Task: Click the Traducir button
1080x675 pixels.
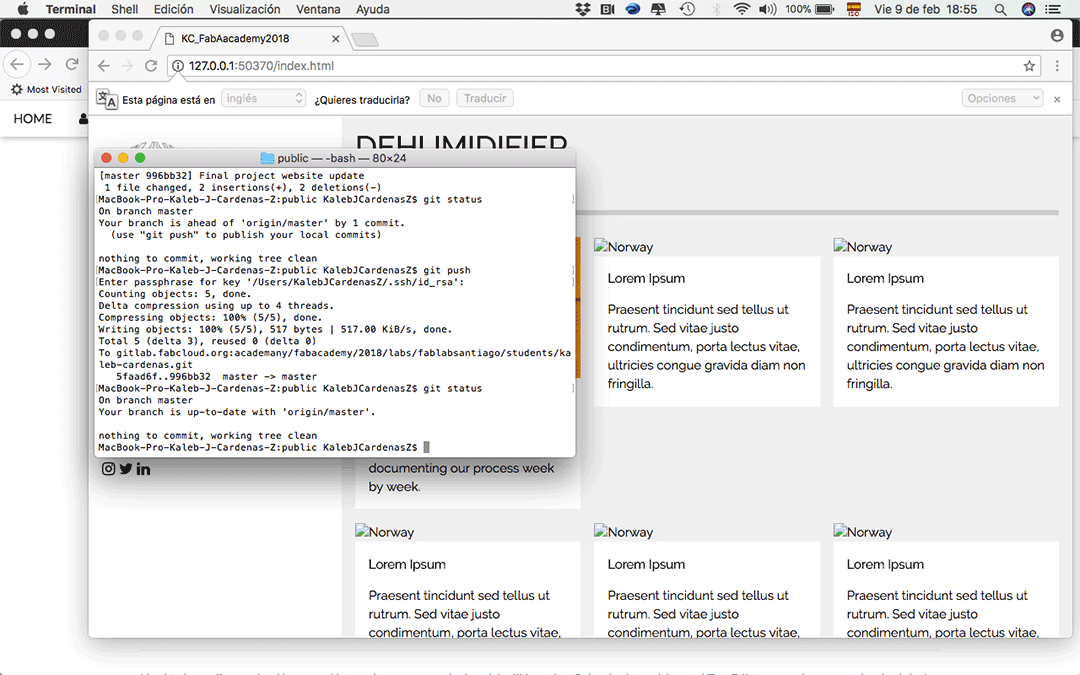Action: (485, 98)
